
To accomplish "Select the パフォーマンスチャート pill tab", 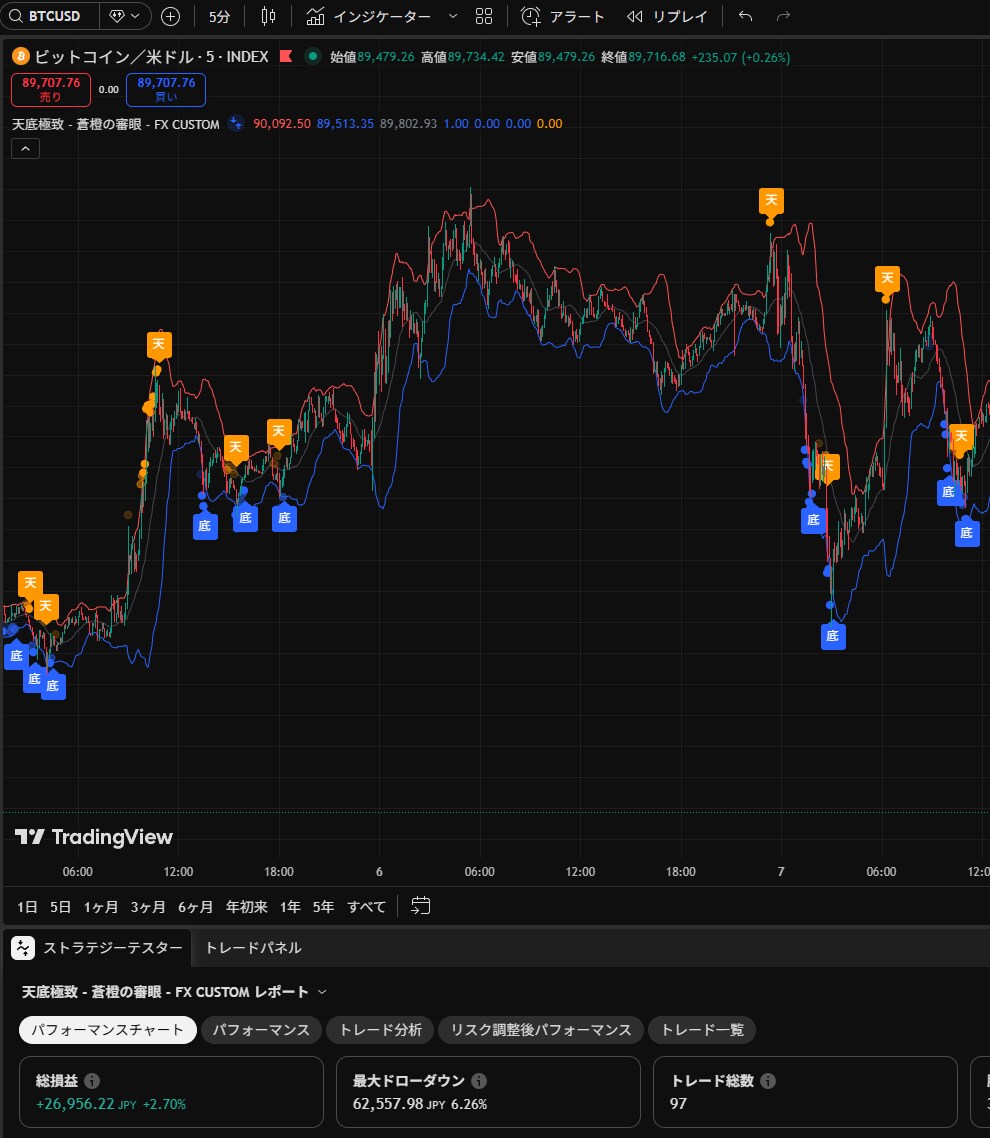I will click(x=107, y=1030).
